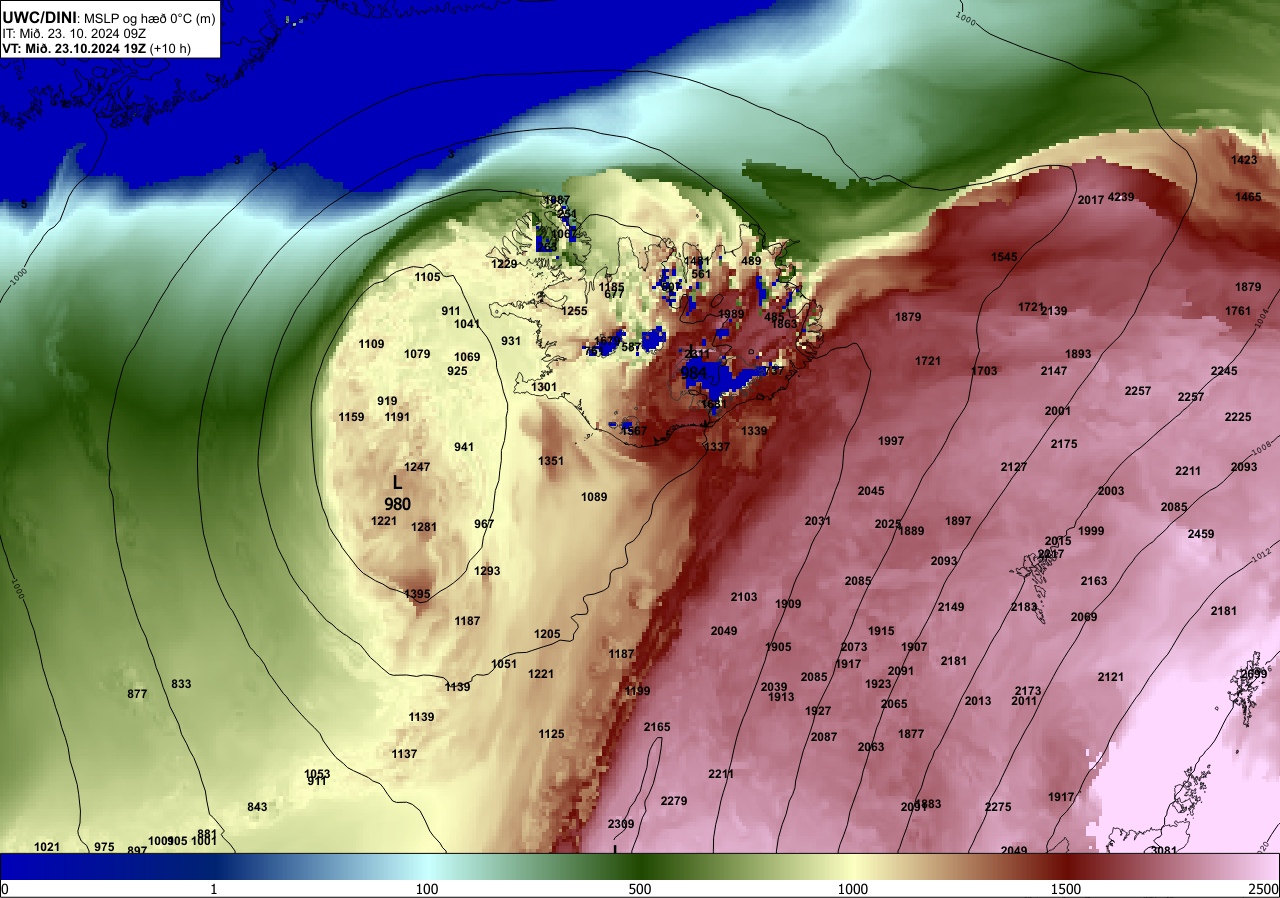Click the height value '1703'
The image size is (1280, 898).
984,371
